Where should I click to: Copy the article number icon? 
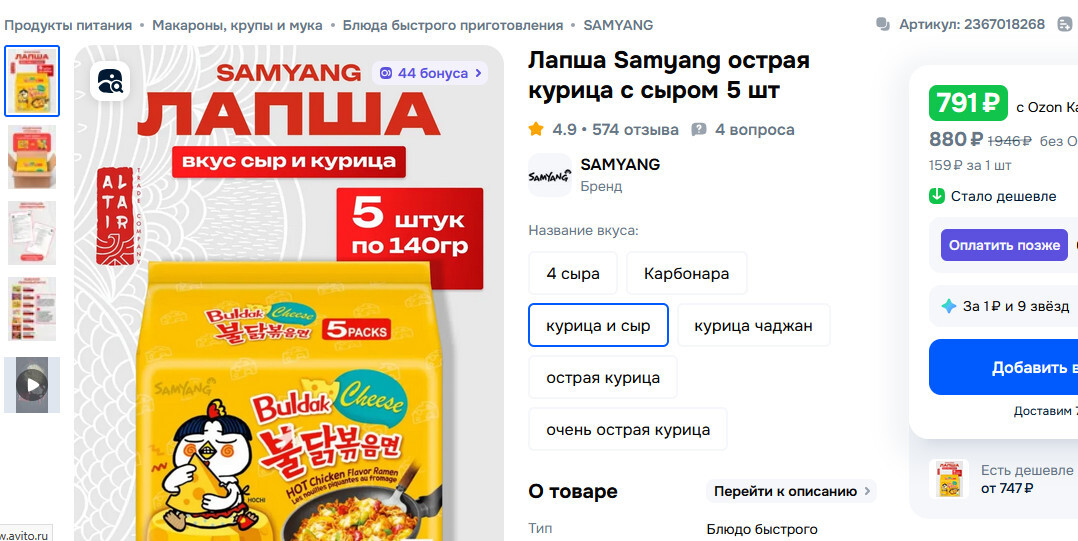click(1064, 25)
